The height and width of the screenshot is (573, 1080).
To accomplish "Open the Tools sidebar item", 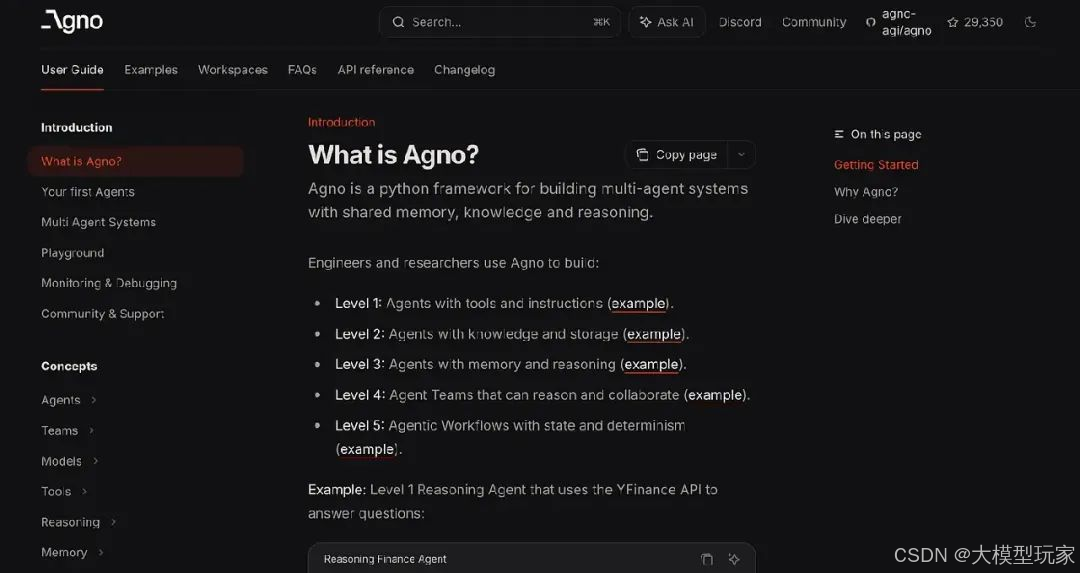I will coord(56,491).
